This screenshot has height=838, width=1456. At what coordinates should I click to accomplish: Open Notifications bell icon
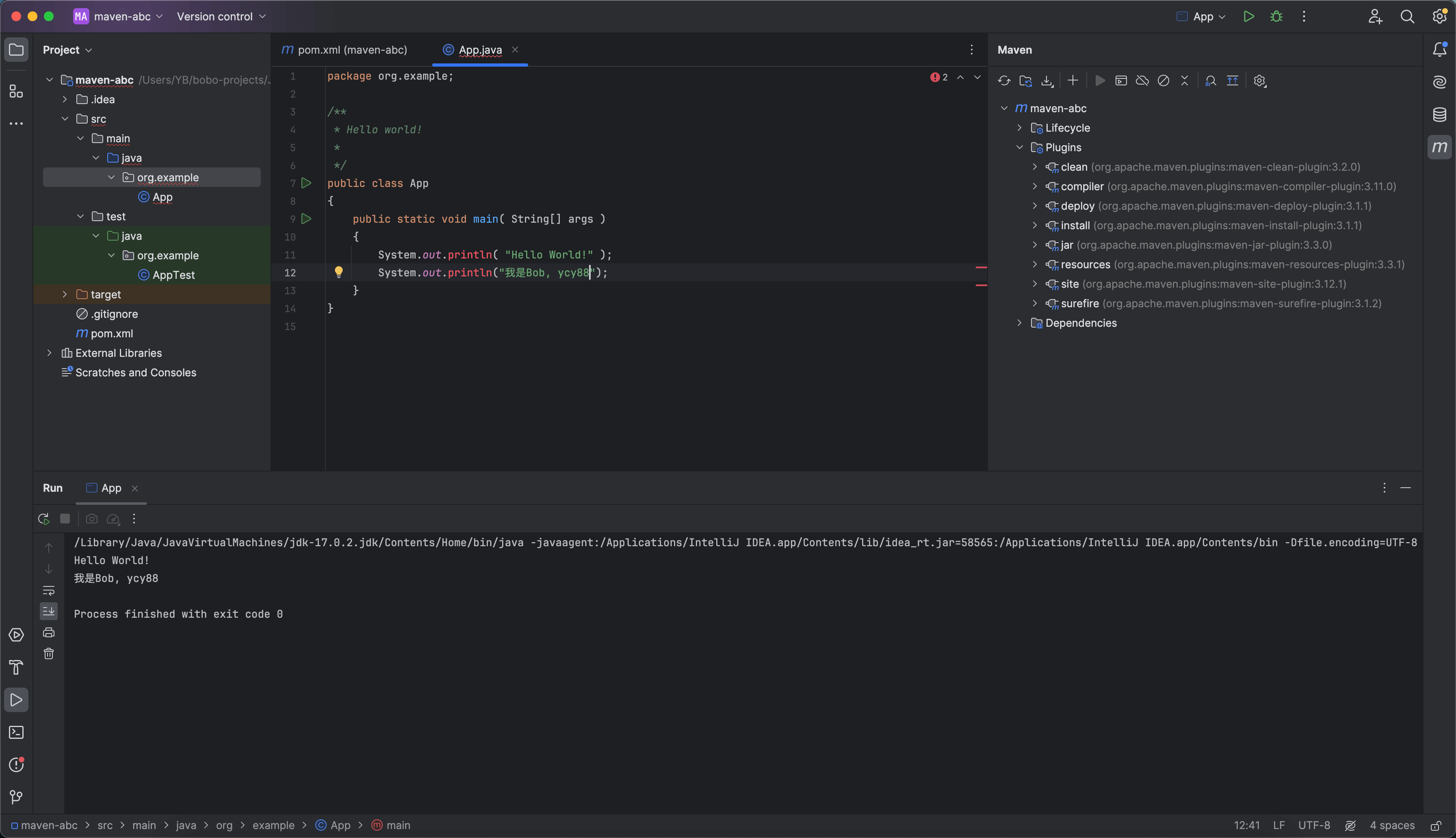tap(1439, 50)
